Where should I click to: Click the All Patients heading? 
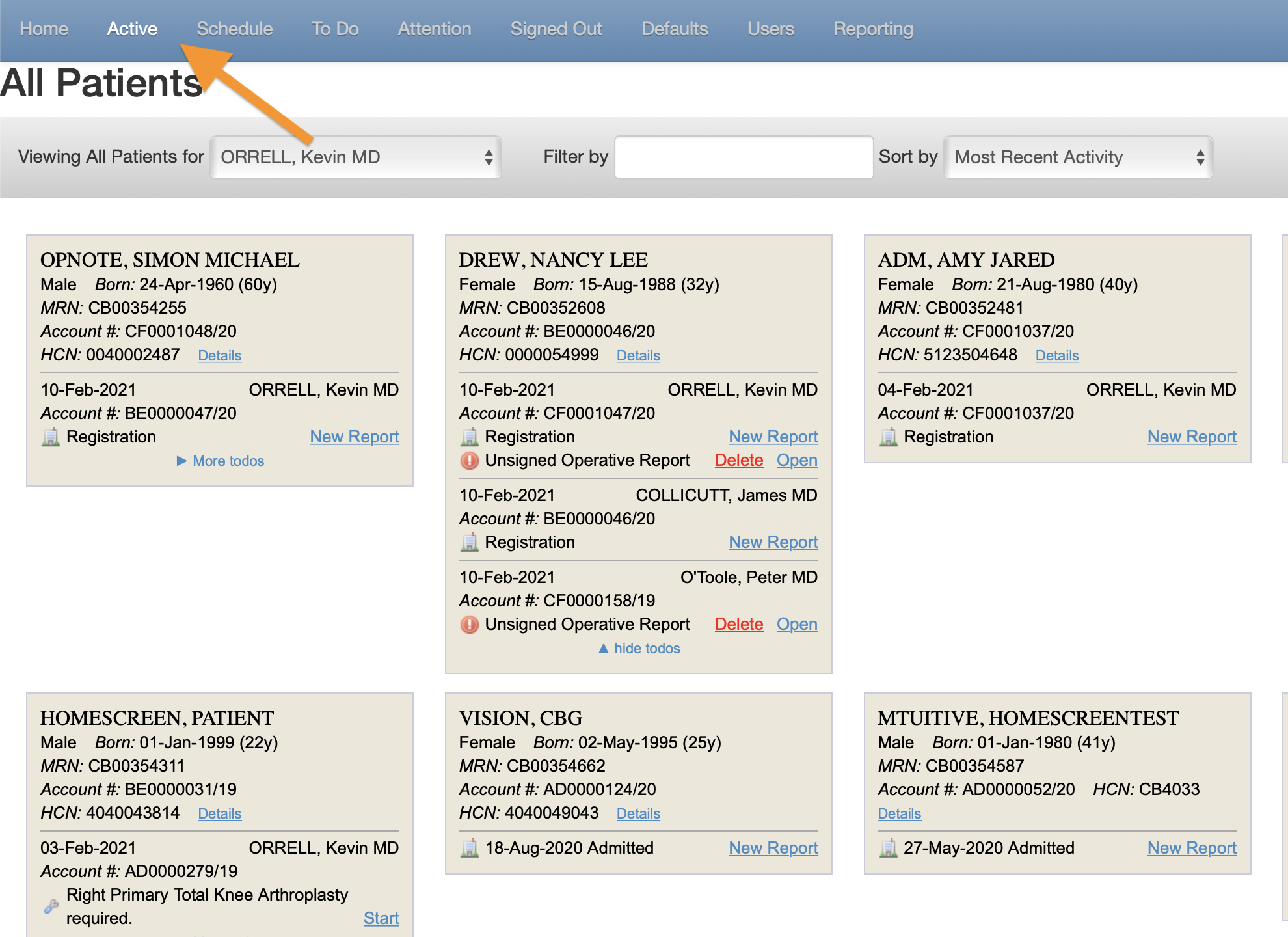click(101, 83)
